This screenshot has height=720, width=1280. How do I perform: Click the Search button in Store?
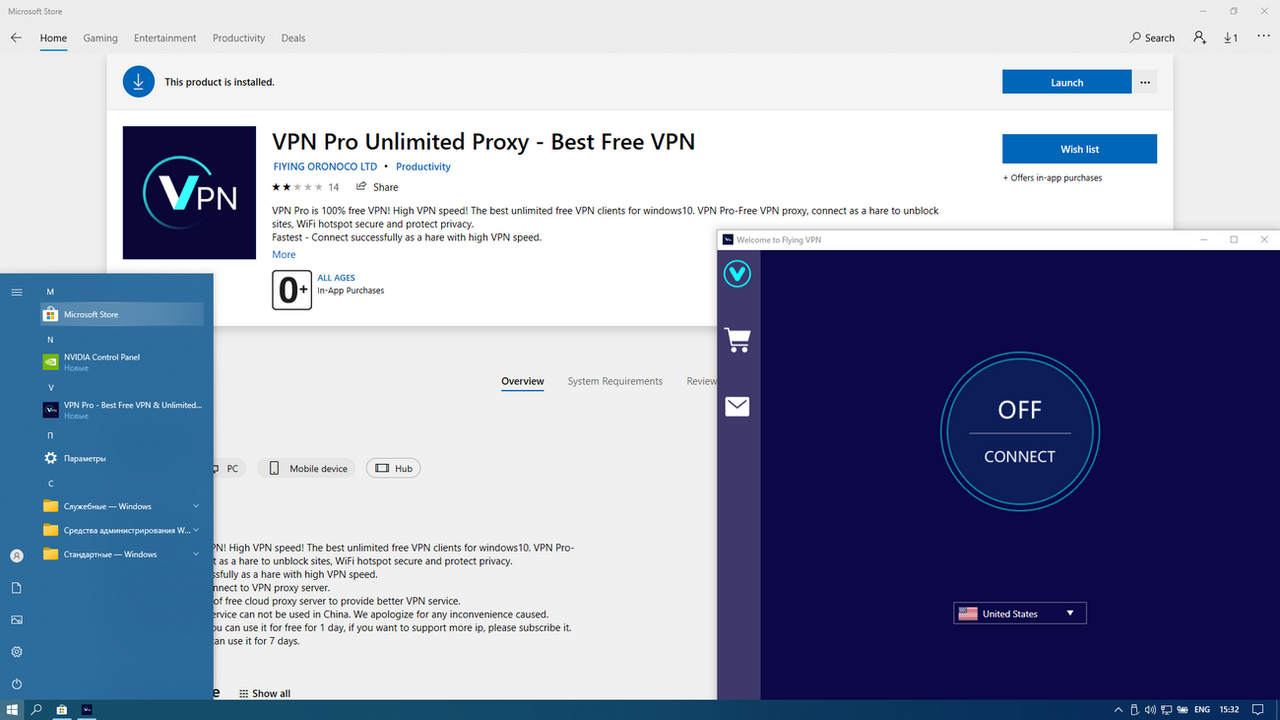(1152, 38)
